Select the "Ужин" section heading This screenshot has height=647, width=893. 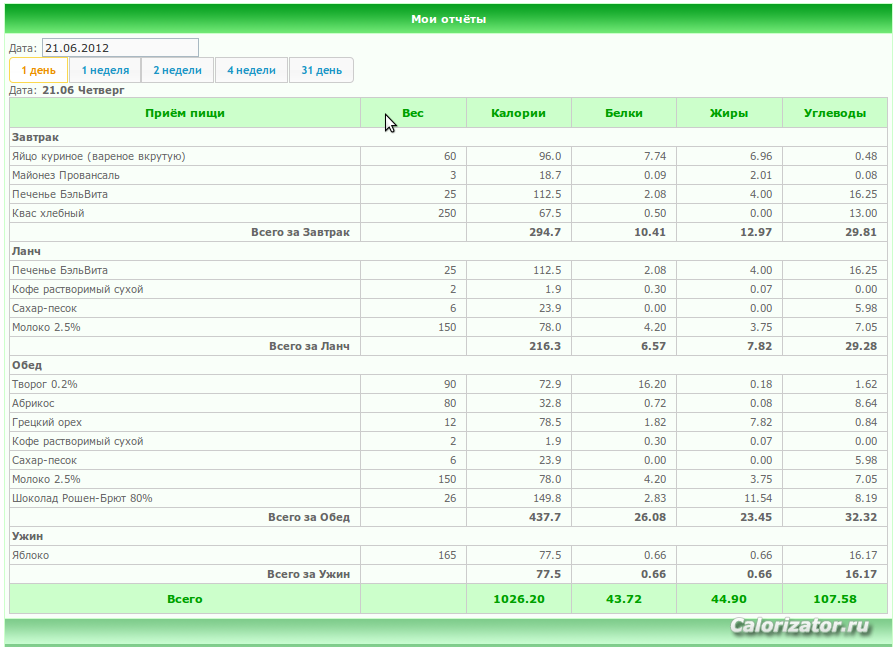27,536
